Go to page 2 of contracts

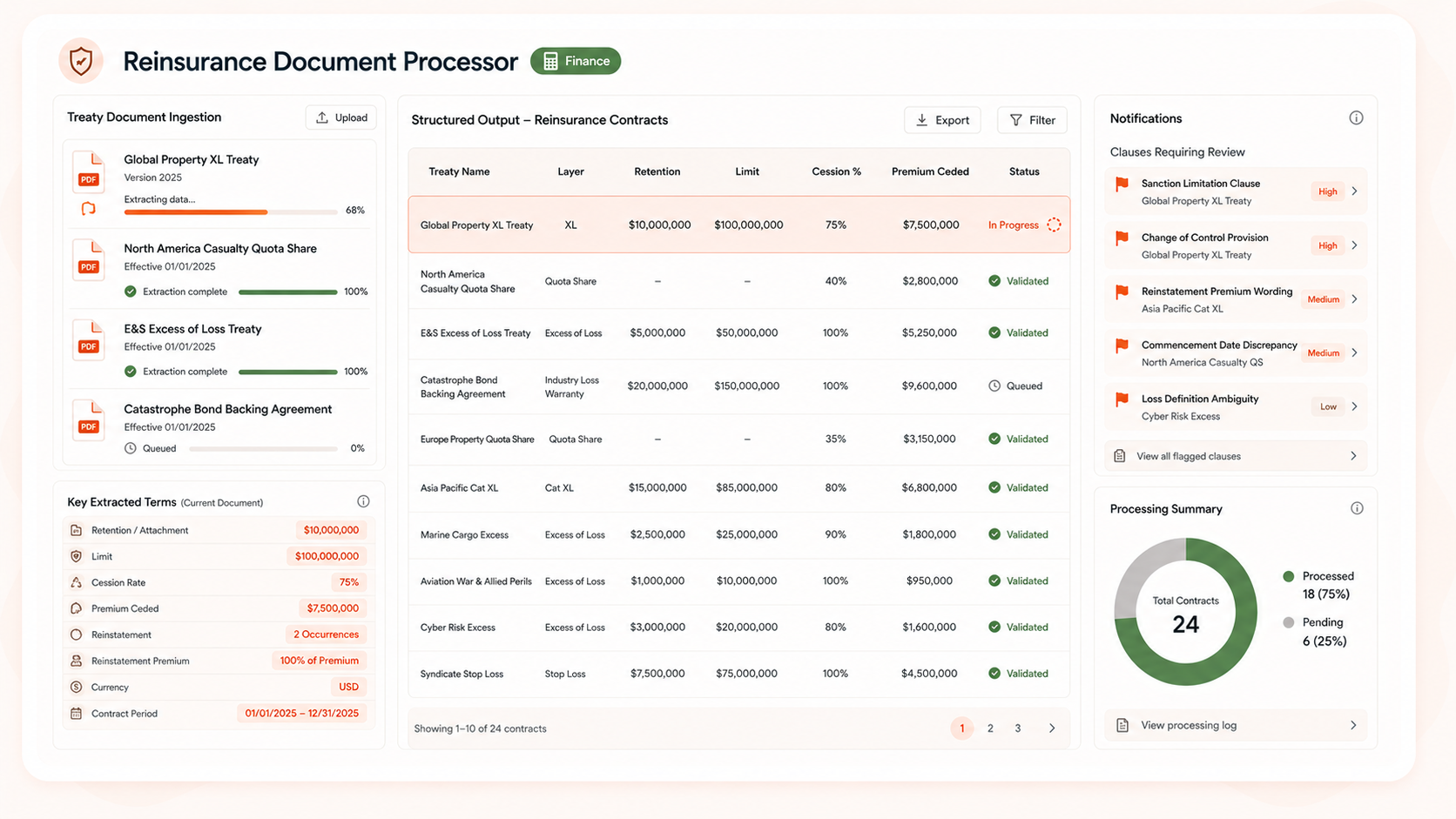pos(990,728)
